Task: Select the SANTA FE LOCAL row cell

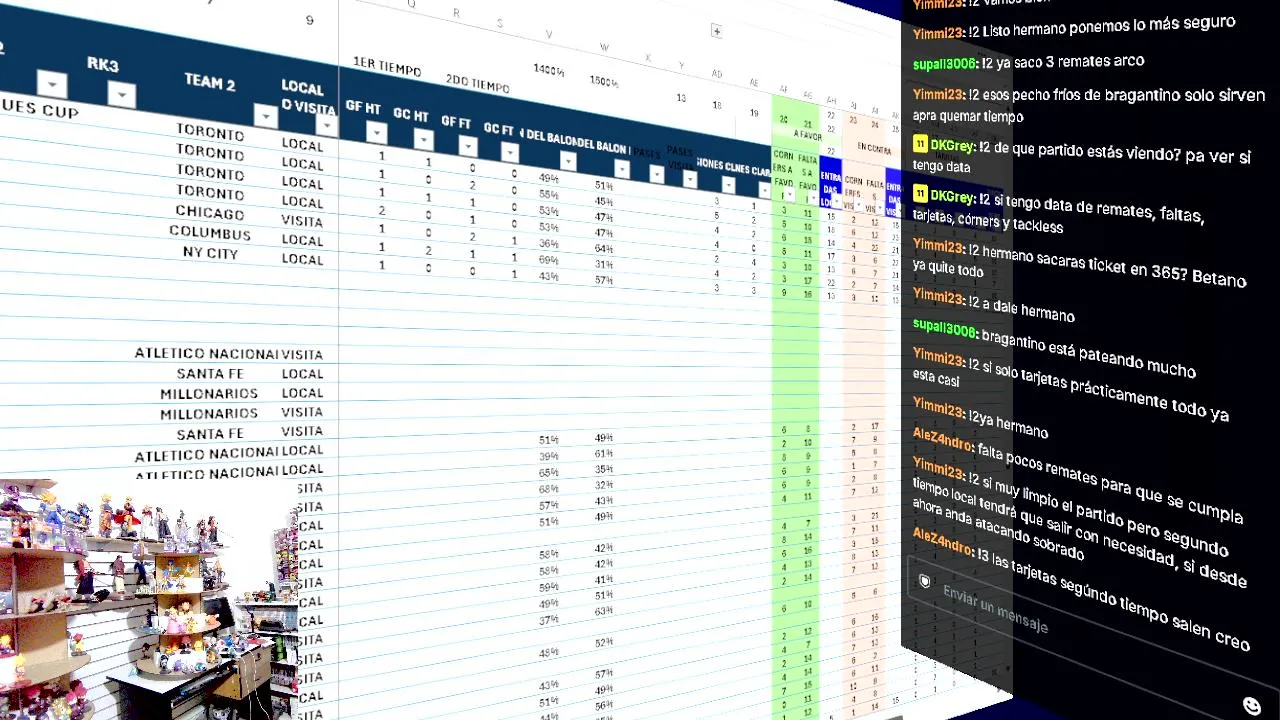Action: coord(210,374)
